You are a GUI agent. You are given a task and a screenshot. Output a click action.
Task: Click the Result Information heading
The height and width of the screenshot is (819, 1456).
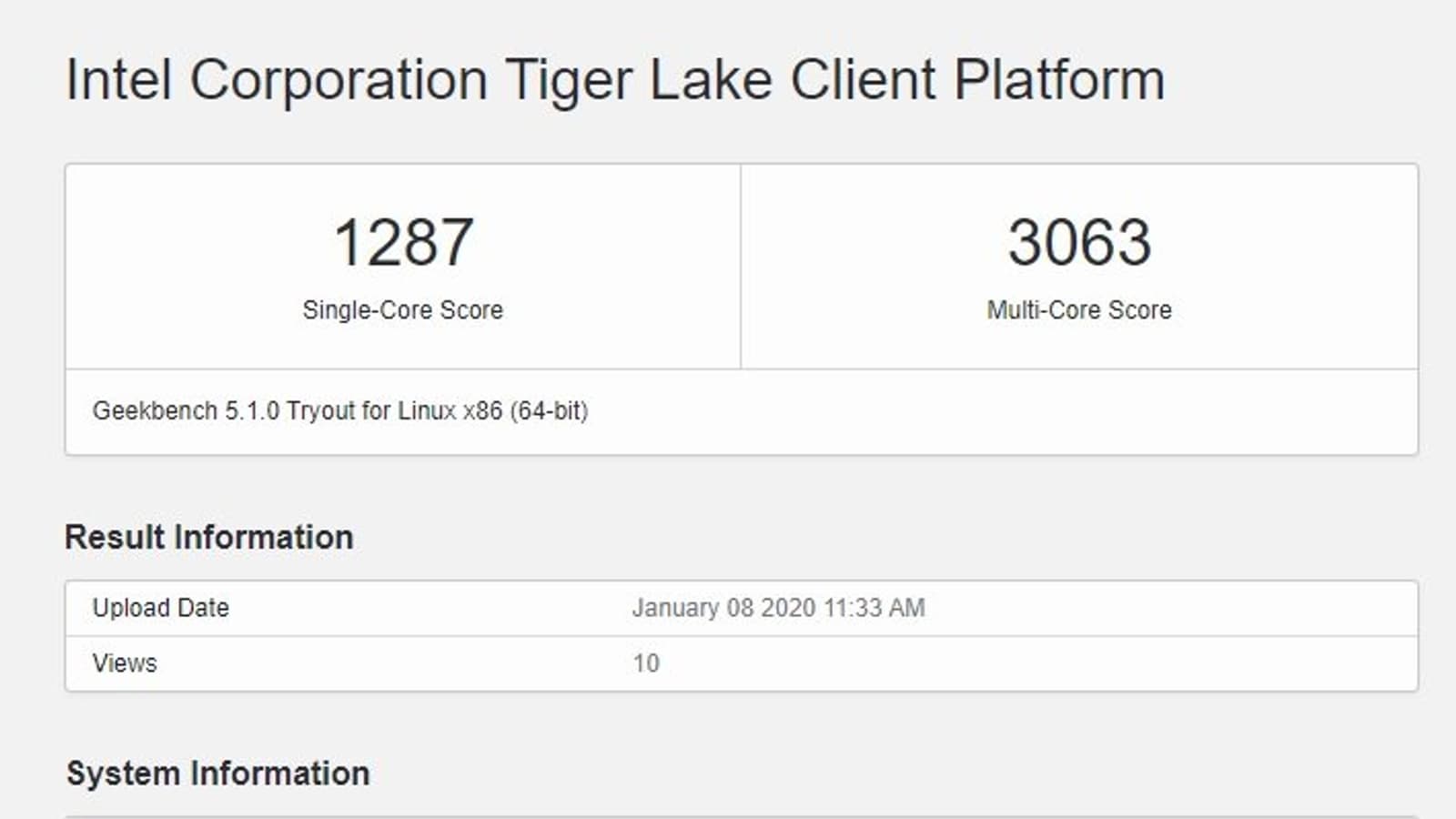(209, 537)
